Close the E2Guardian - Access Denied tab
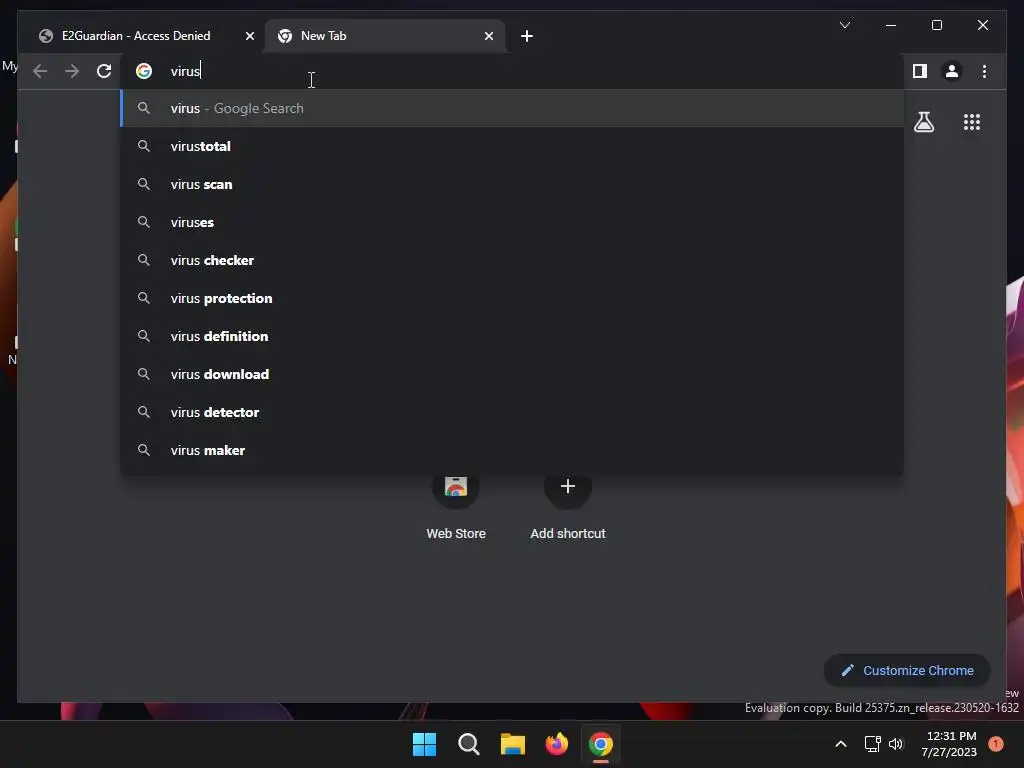 pos(249,36)
